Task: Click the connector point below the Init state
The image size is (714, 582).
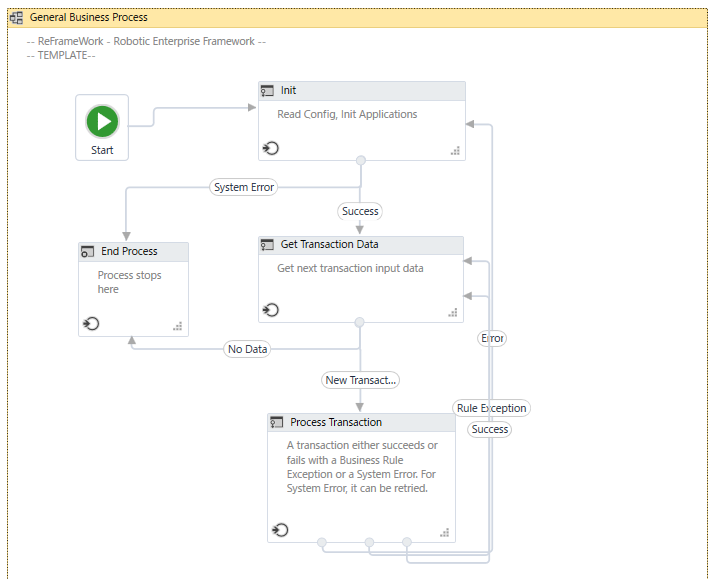Action: click(361, 160)
